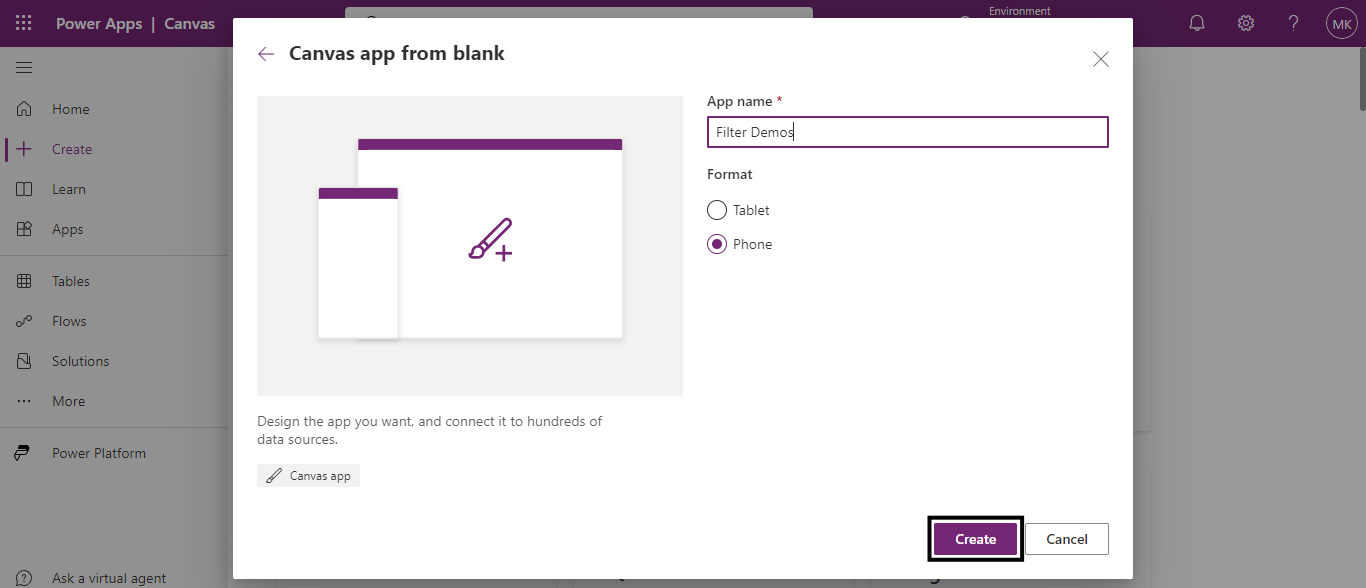Close the Canvas app from blank dialog
1366x588 pixels.
(x=1100, y=59)
